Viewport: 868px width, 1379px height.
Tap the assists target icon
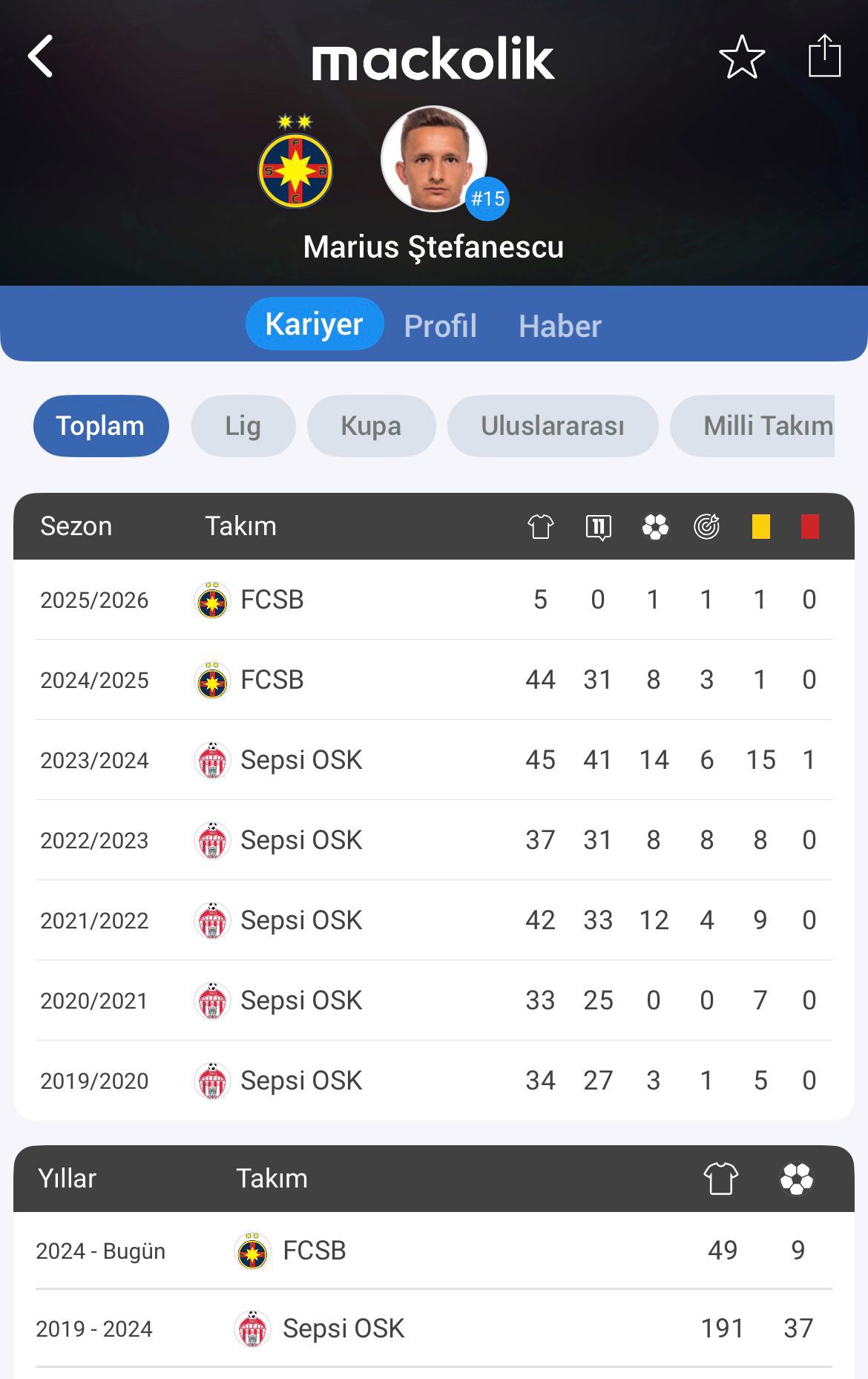[x=706, y=526]
